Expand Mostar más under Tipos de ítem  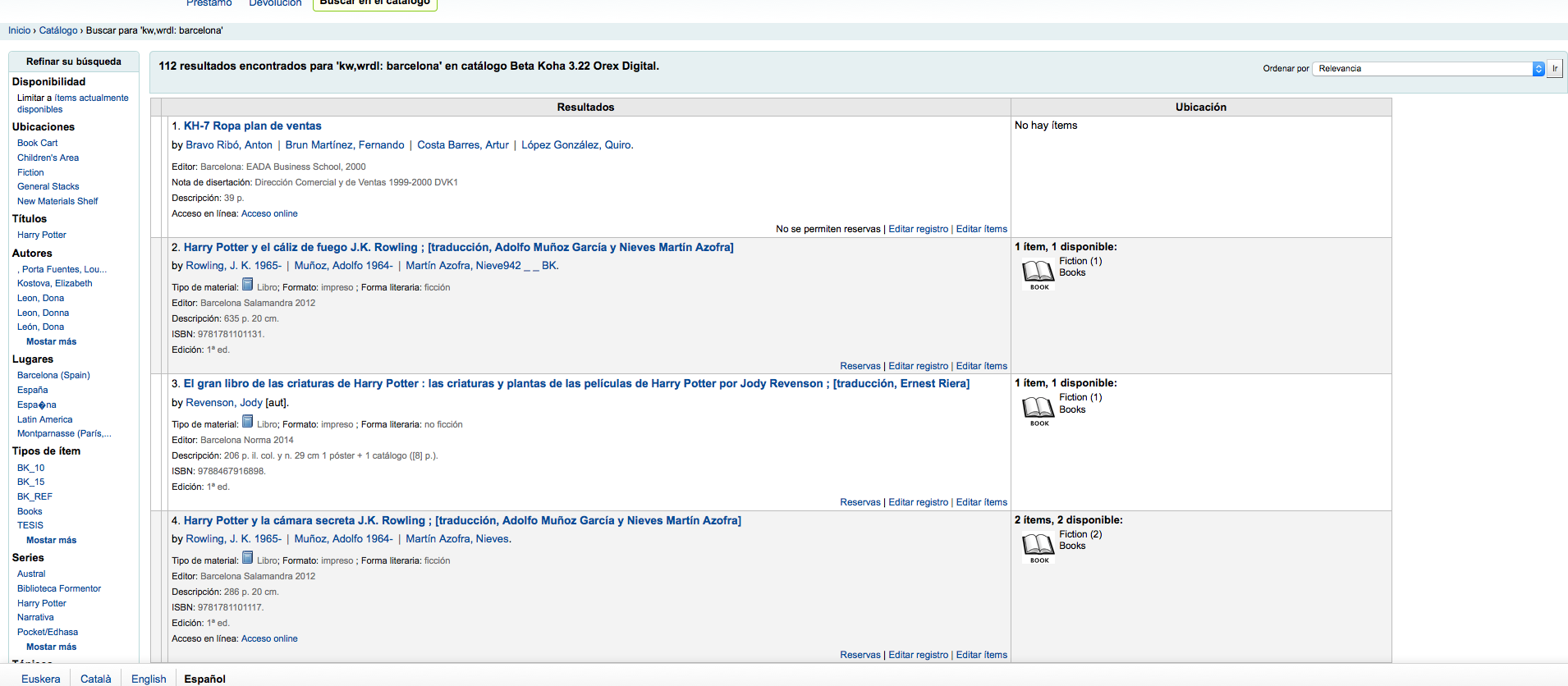point(51,540)
